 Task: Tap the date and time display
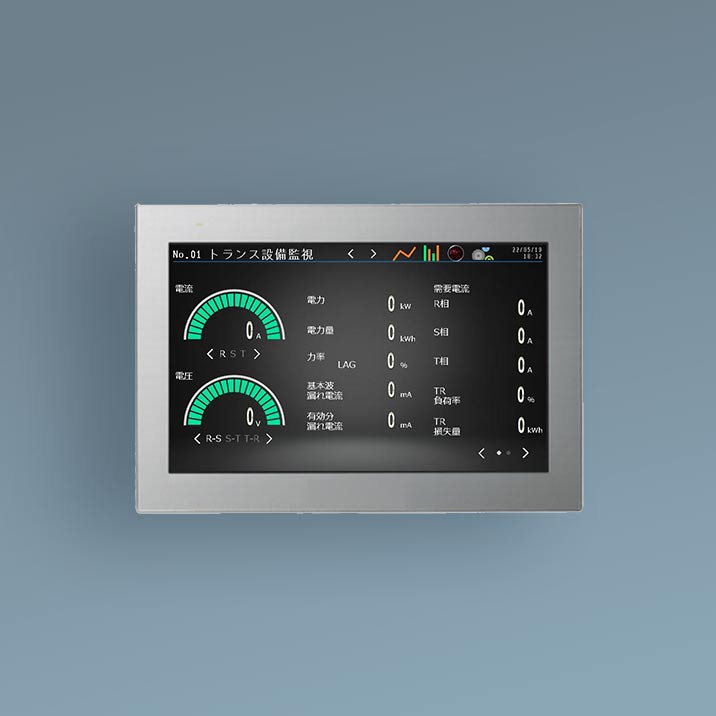point(527,253)
